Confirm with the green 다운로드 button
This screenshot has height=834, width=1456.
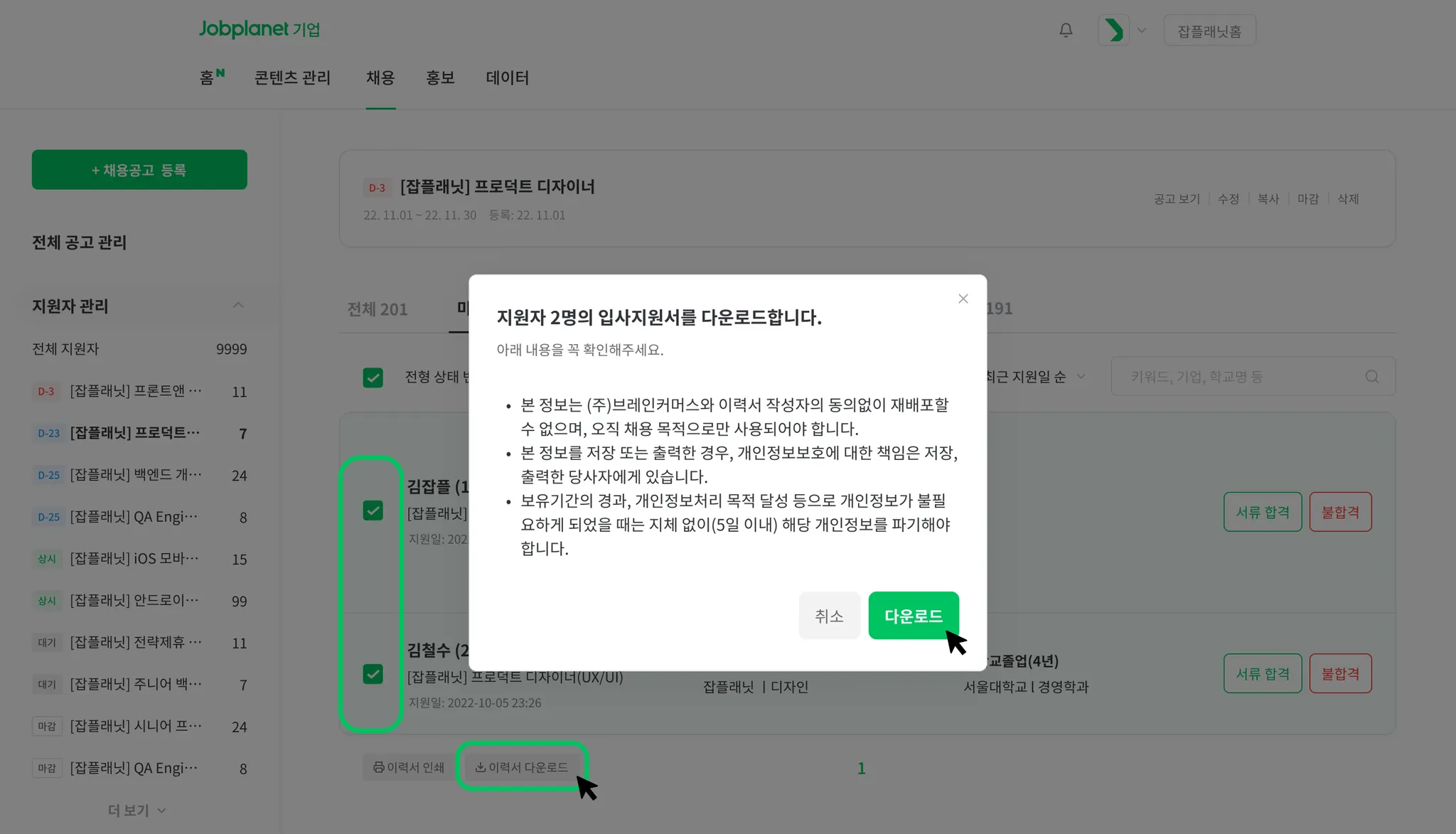pos(913,616)
